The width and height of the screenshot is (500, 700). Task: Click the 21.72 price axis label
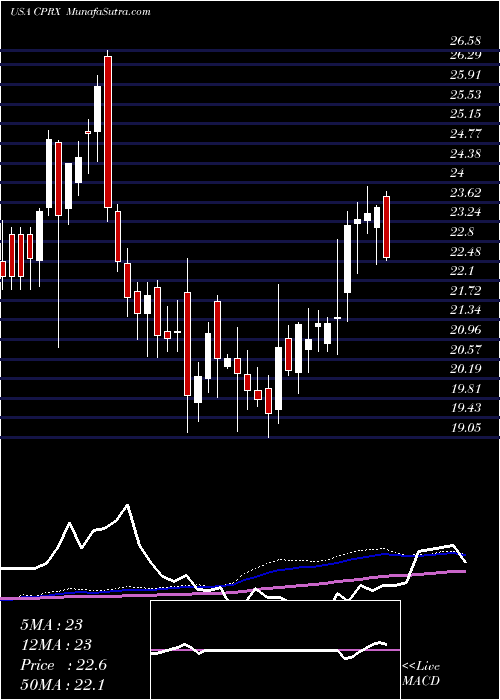click(x=466, y=291)
